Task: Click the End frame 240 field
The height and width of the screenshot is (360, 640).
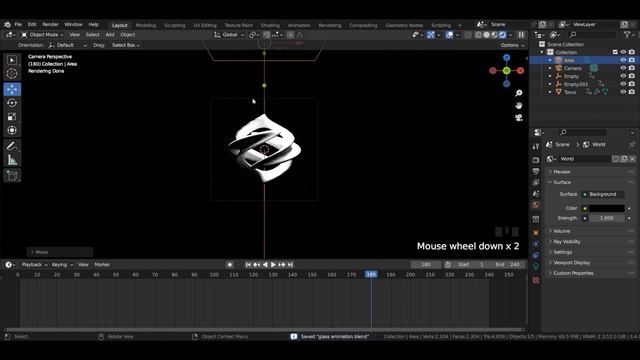Action: 507,264
